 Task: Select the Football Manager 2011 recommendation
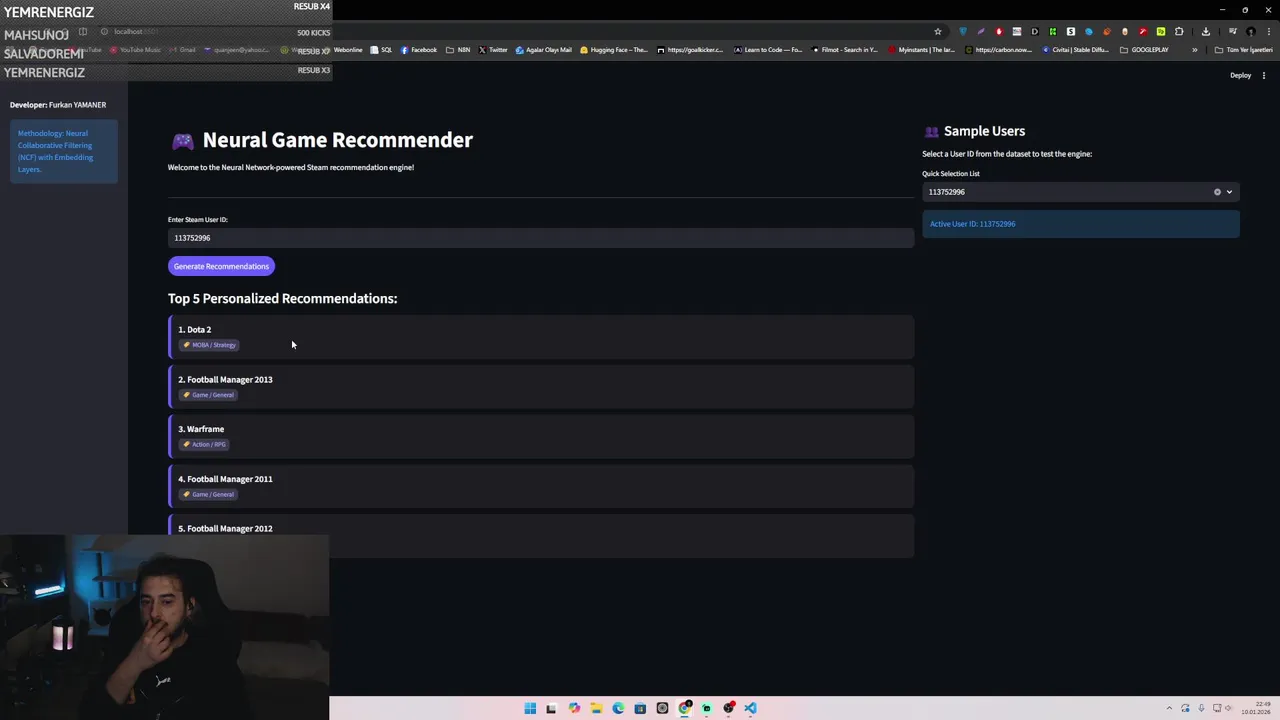click(541, 486)
